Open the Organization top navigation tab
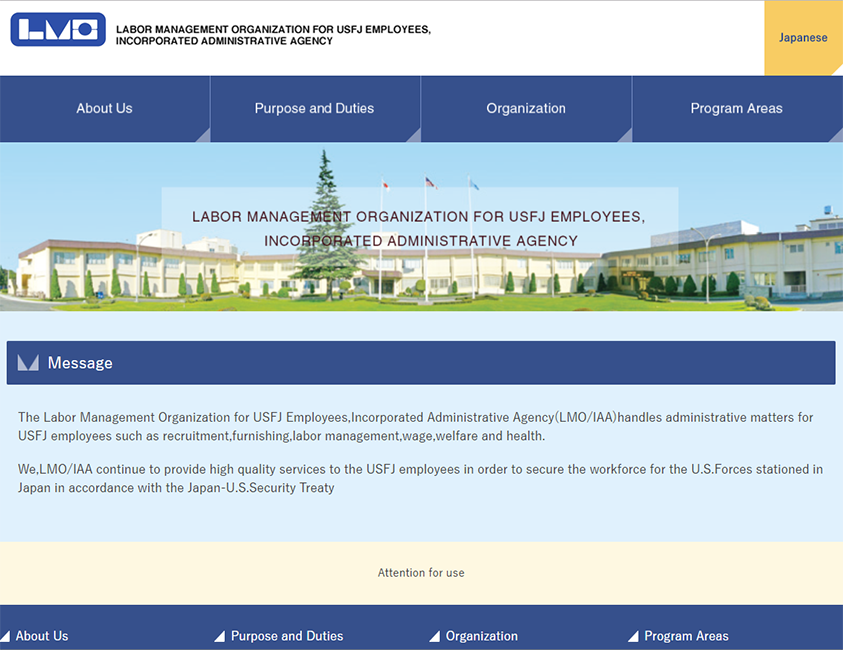This screenshot has width=843, height=650. click(526, 109)
